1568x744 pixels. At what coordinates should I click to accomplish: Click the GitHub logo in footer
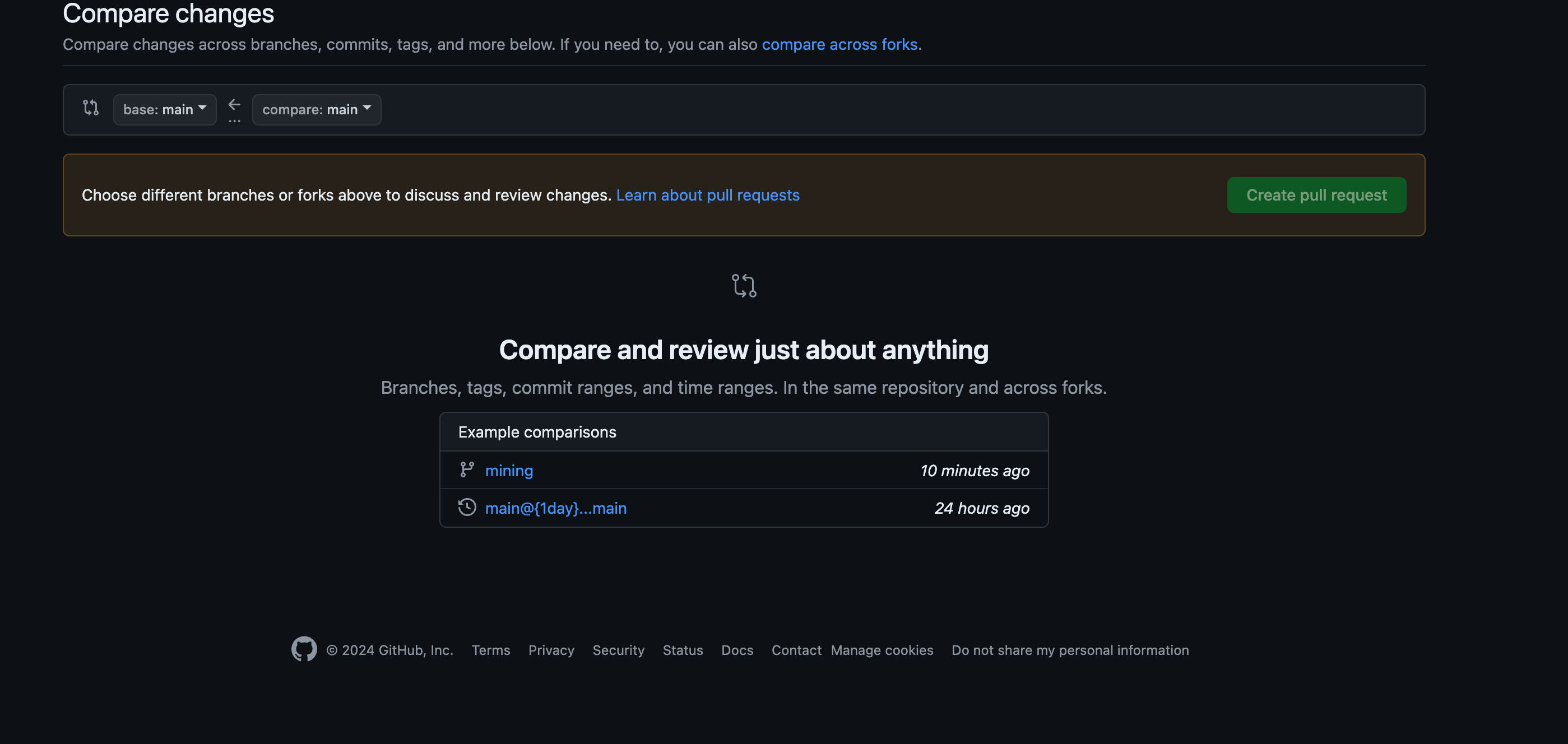(x=304, y=649)
